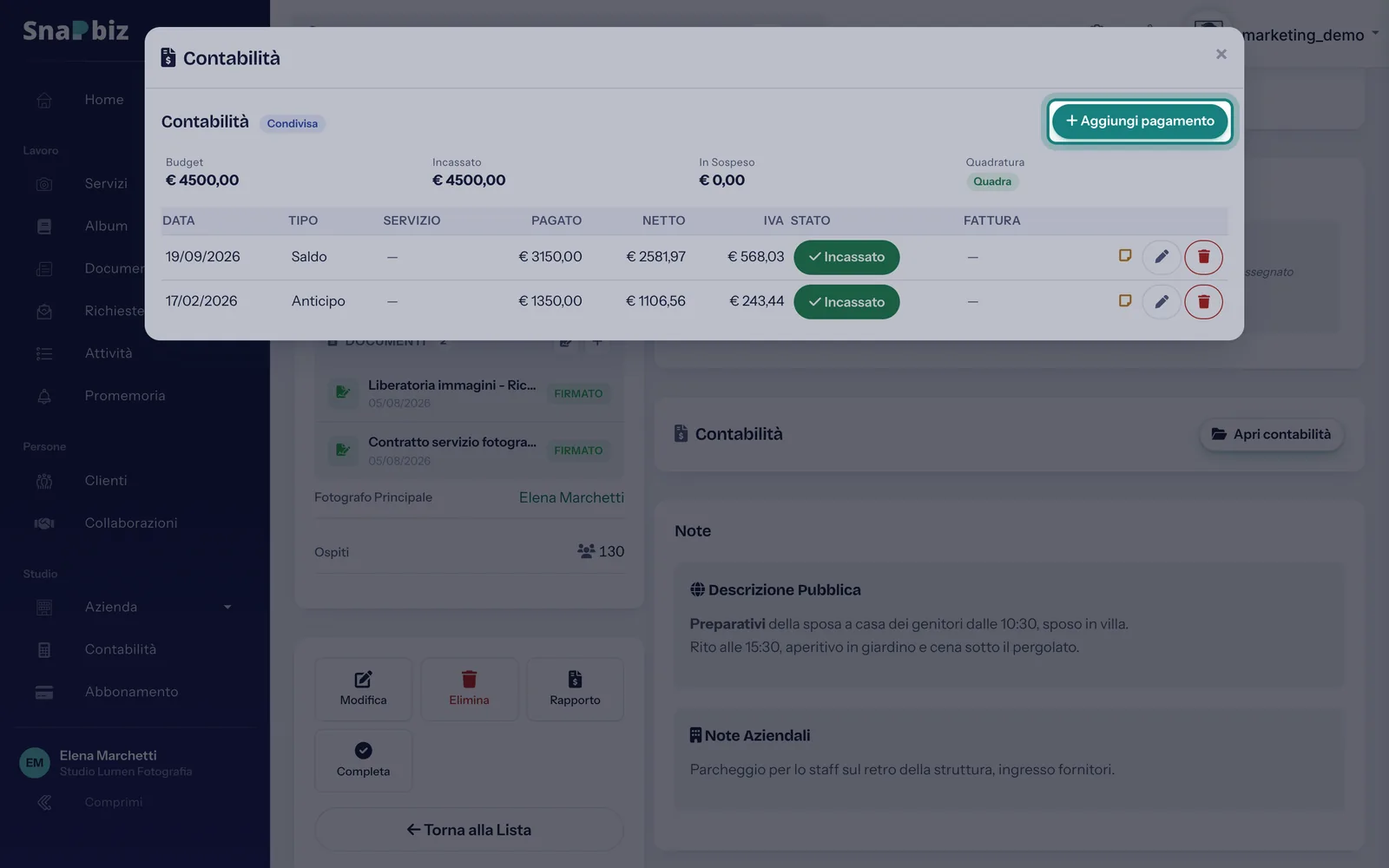Toggle the Incassato status for Saldo
The image size is (1389, 868).
pos(846,257)
